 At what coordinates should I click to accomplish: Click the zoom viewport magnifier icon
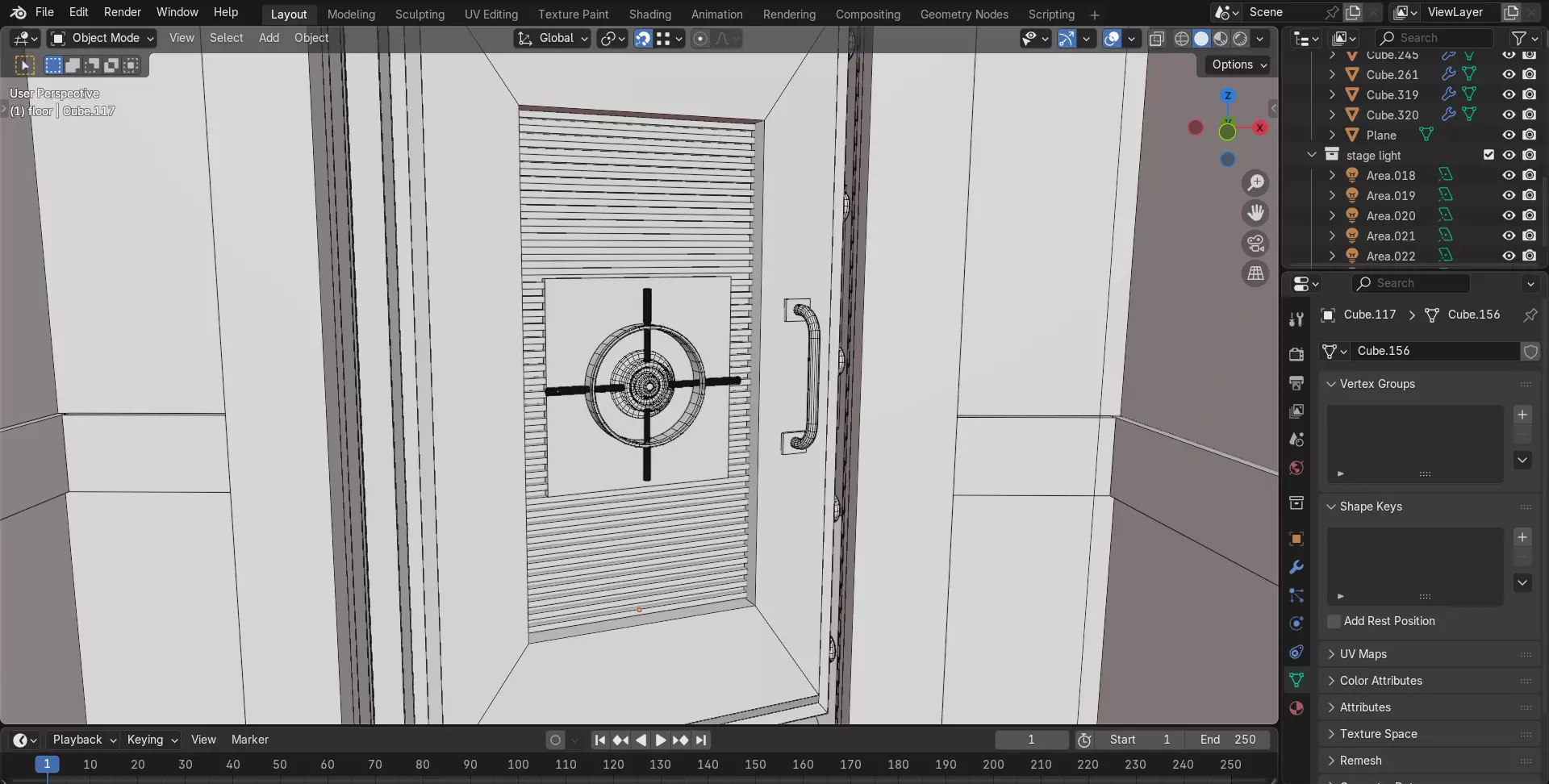click(1255, 183)
